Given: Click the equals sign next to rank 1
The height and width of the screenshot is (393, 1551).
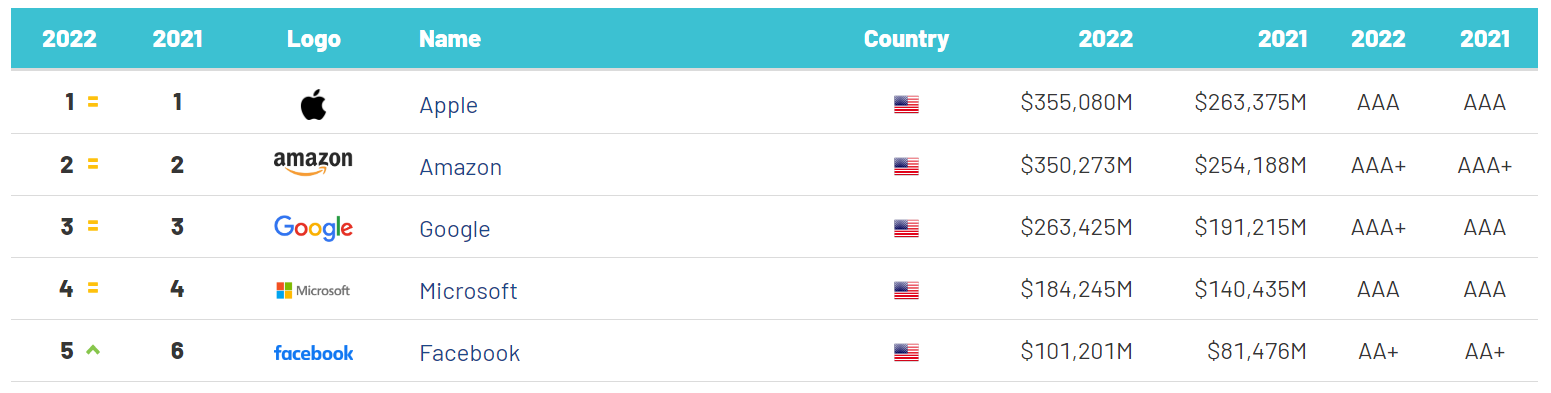Looking at the screenshot, I should pos(93,102).
